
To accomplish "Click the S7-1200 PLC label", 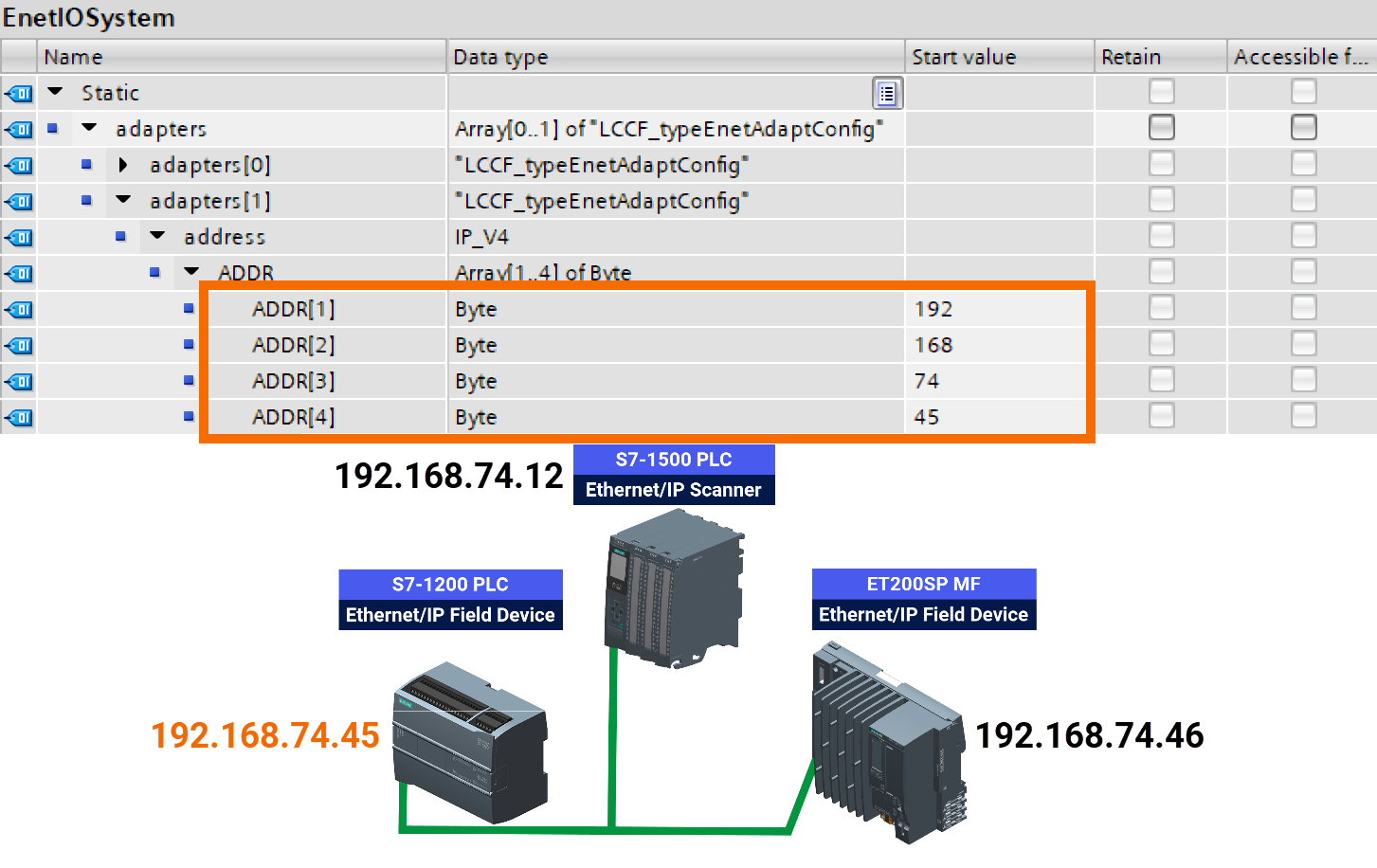I will (x=450, y=585).
